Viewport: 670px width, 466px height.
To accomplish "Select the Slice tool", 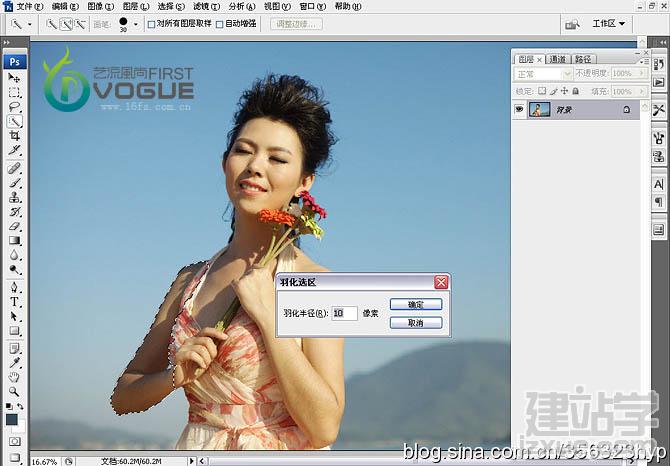I will pyautogui.click(x=14, y=150).
